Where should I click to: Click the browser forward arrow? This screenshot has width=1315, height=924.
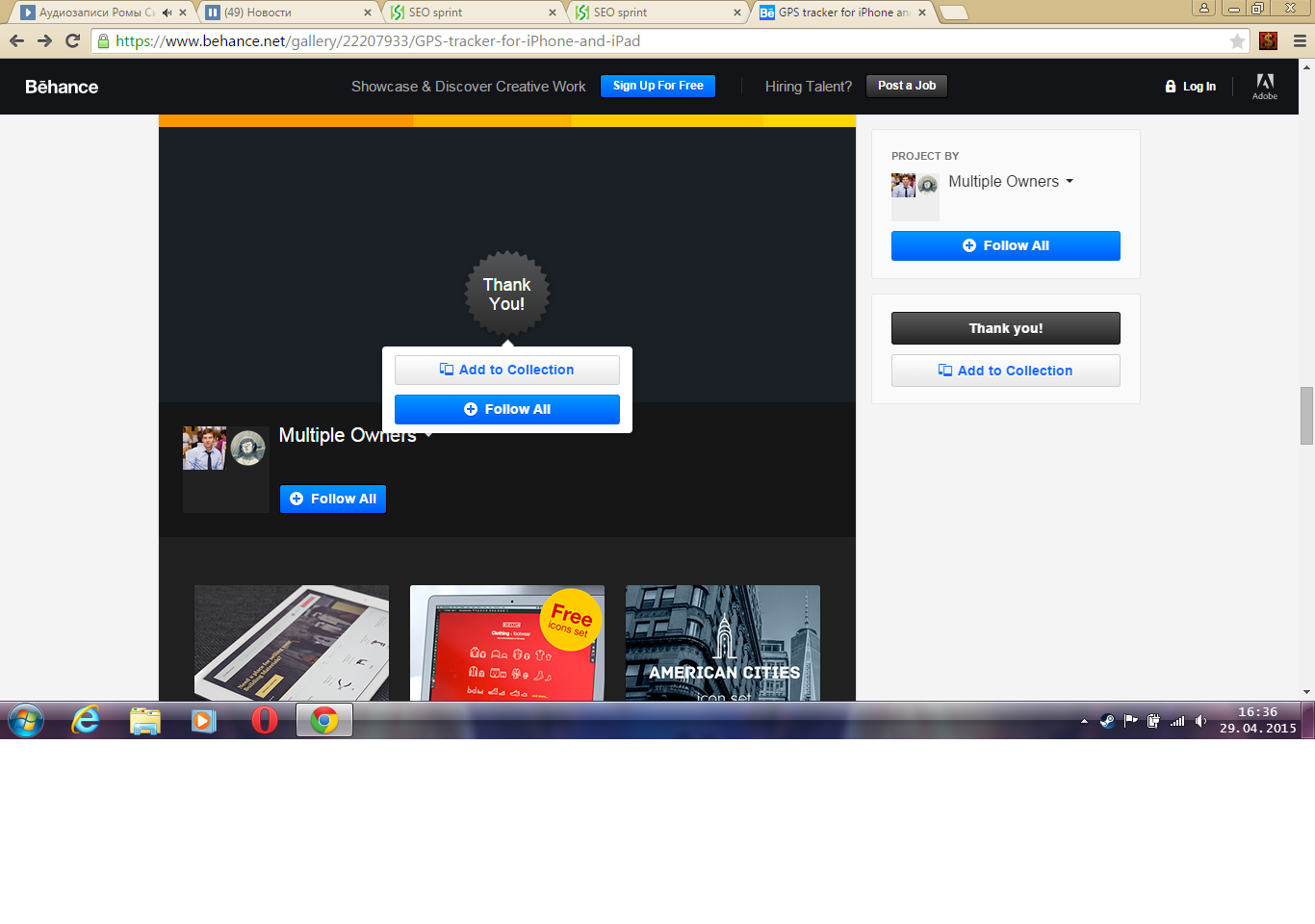point(44,40)
